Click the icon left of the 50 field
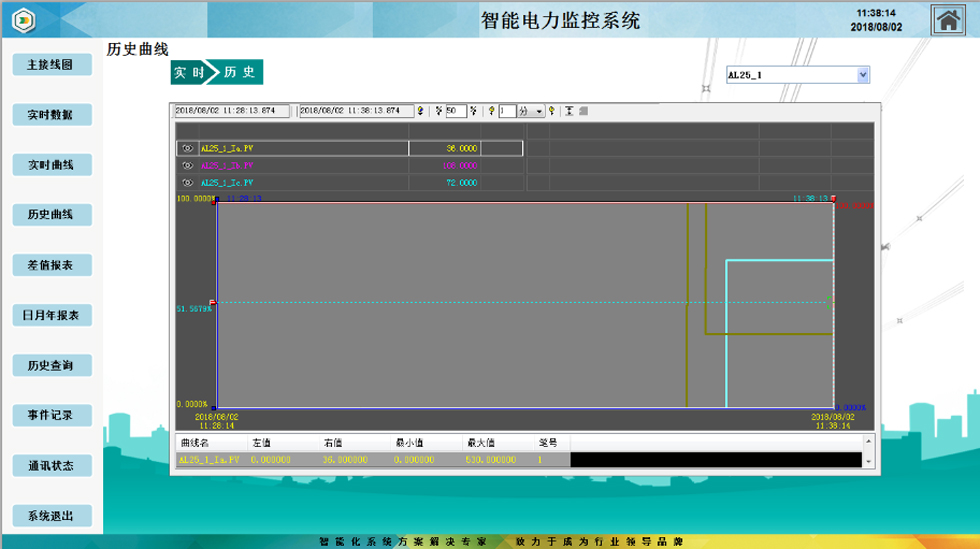Image resolution: width=980 pixels, height=549 pixels. pyautogui.click(x=438, y=111)
